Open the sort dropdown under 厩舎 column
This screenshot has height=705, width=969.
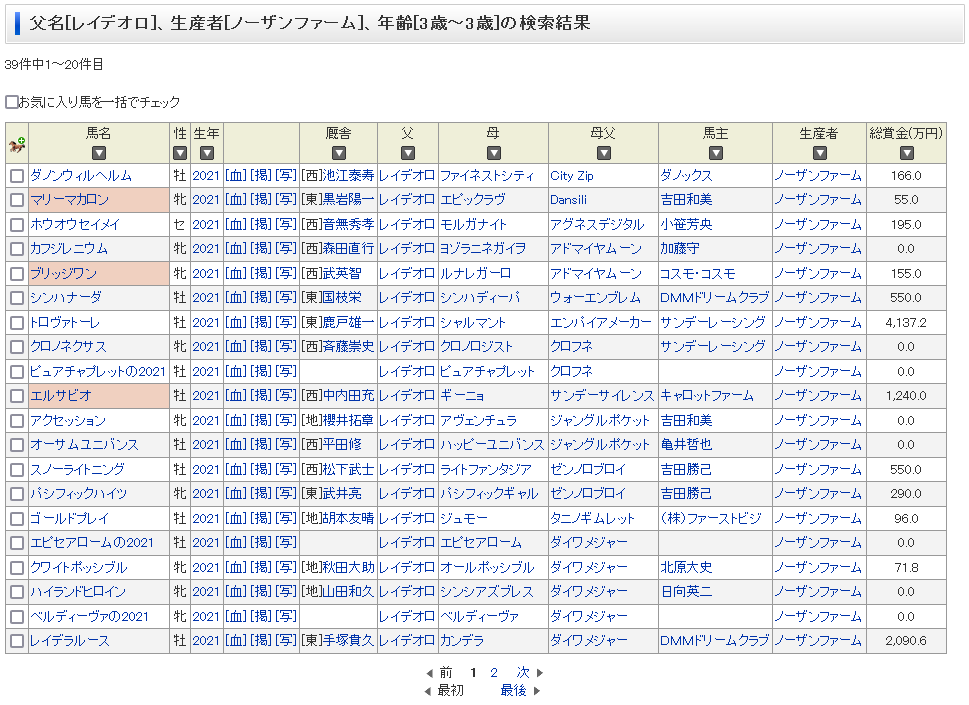click(338, 153)
